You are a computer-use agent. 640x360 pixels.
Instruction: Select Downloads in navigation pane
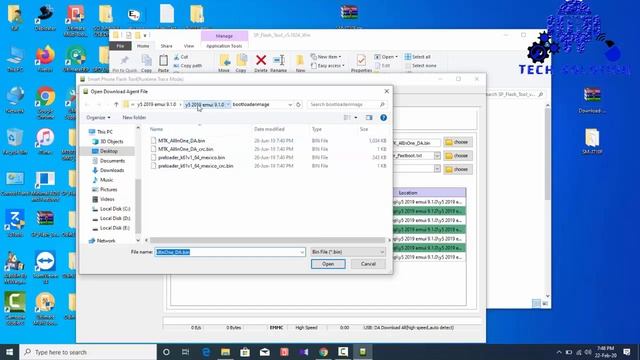pos(112,170)
